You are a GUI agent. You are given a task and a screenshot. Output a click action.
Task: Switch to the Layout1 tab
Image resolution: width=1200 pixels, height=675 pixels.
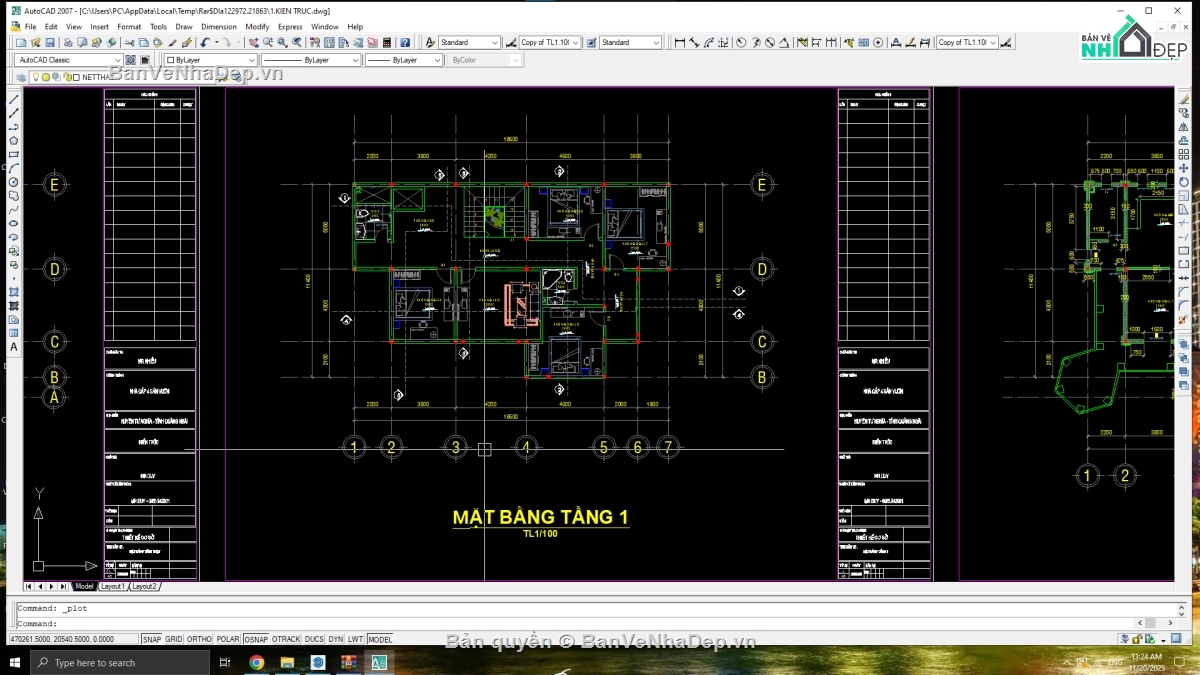[113, 586]
